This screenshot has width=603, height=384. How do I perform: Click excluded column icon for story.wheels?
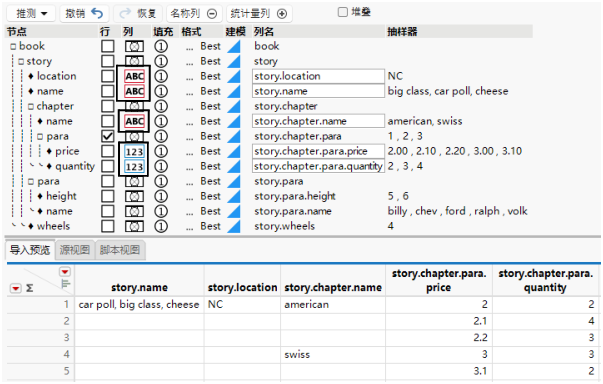coord(134,226)
